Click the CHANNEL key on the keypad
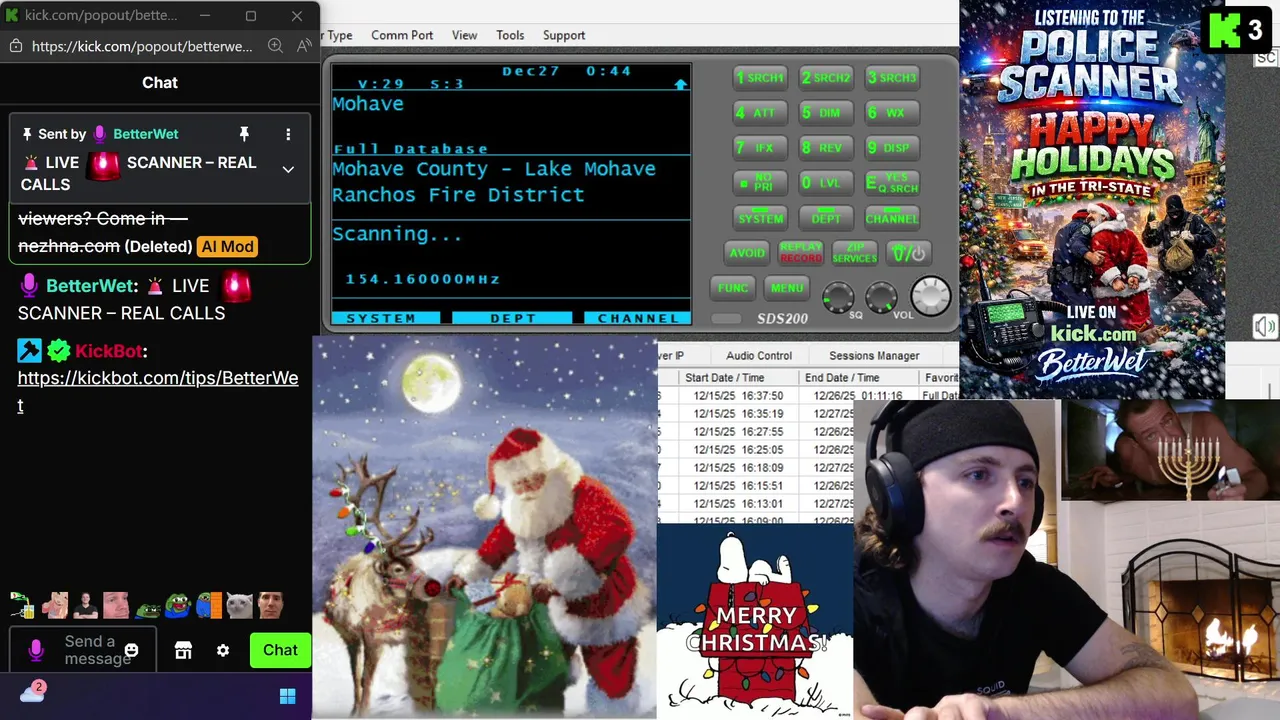Image resolution: width=1280 pixels, height=720 pixels. click(892, 218)
